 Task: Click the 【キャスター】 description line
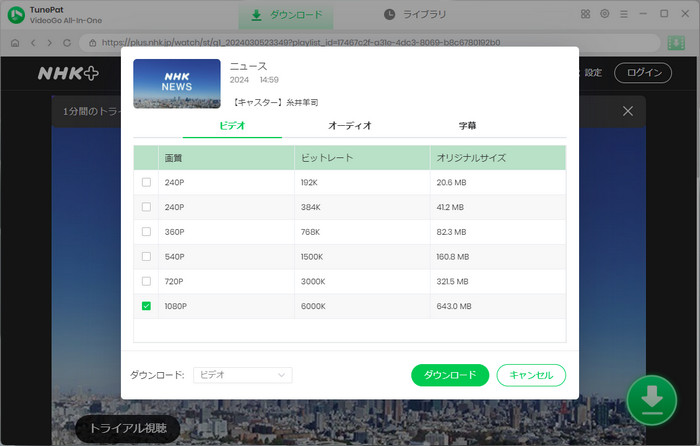[x=274, y=103]
